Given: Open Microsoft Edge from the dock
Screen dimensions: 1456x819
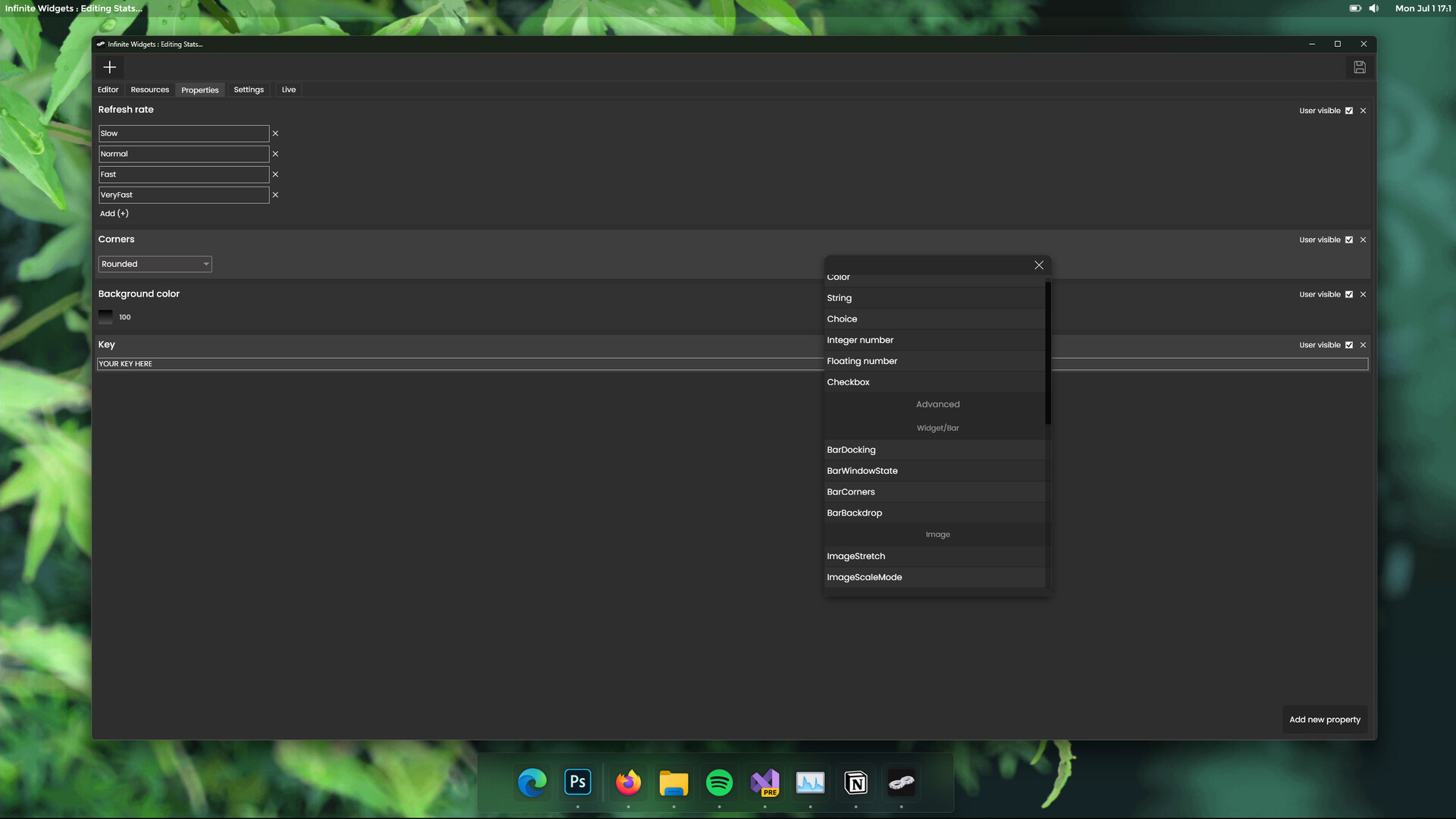Looking at the screenshot, I should point(532,783).
